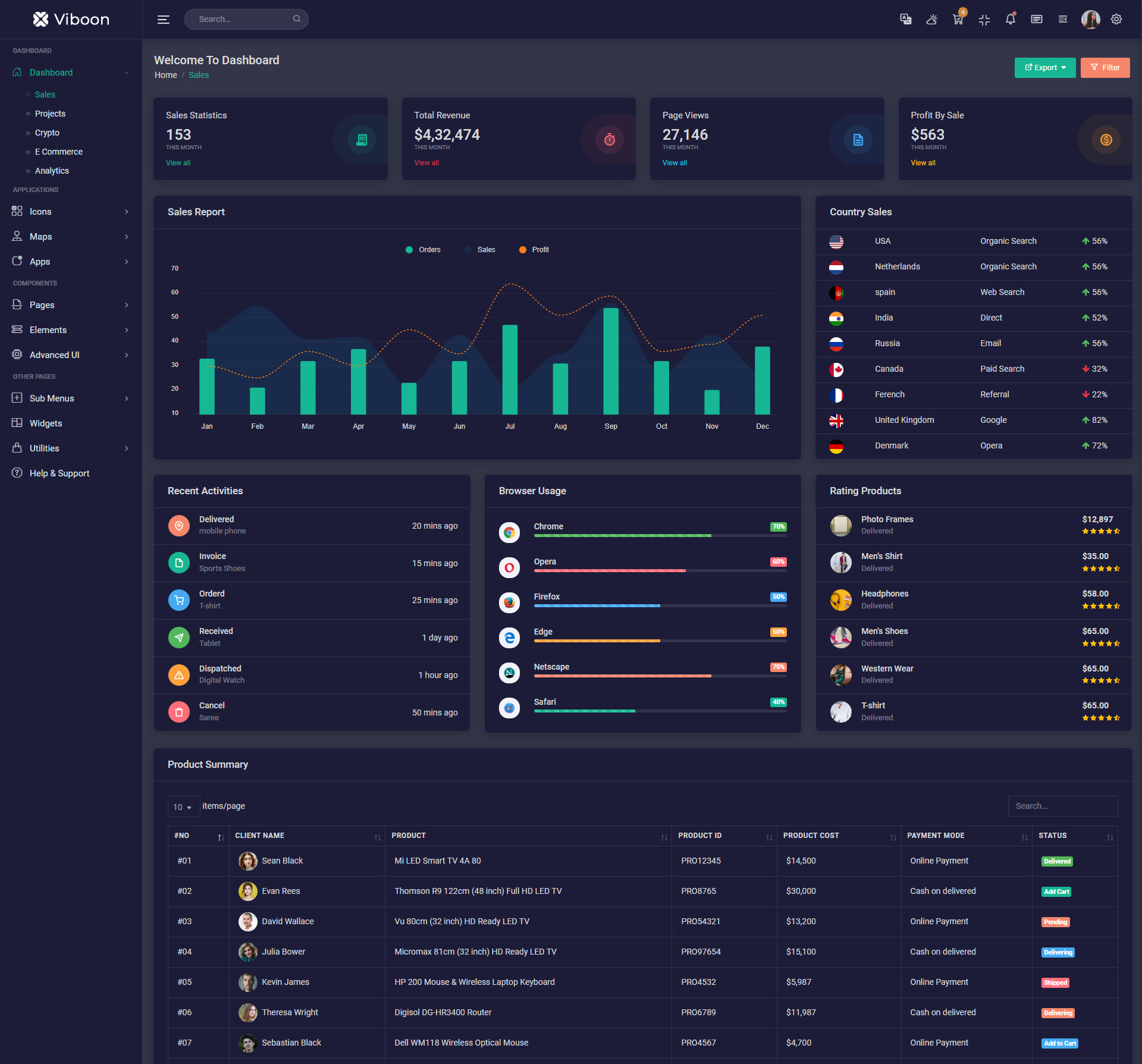Open the Crypto sidebar submenu item

[47, 133]
